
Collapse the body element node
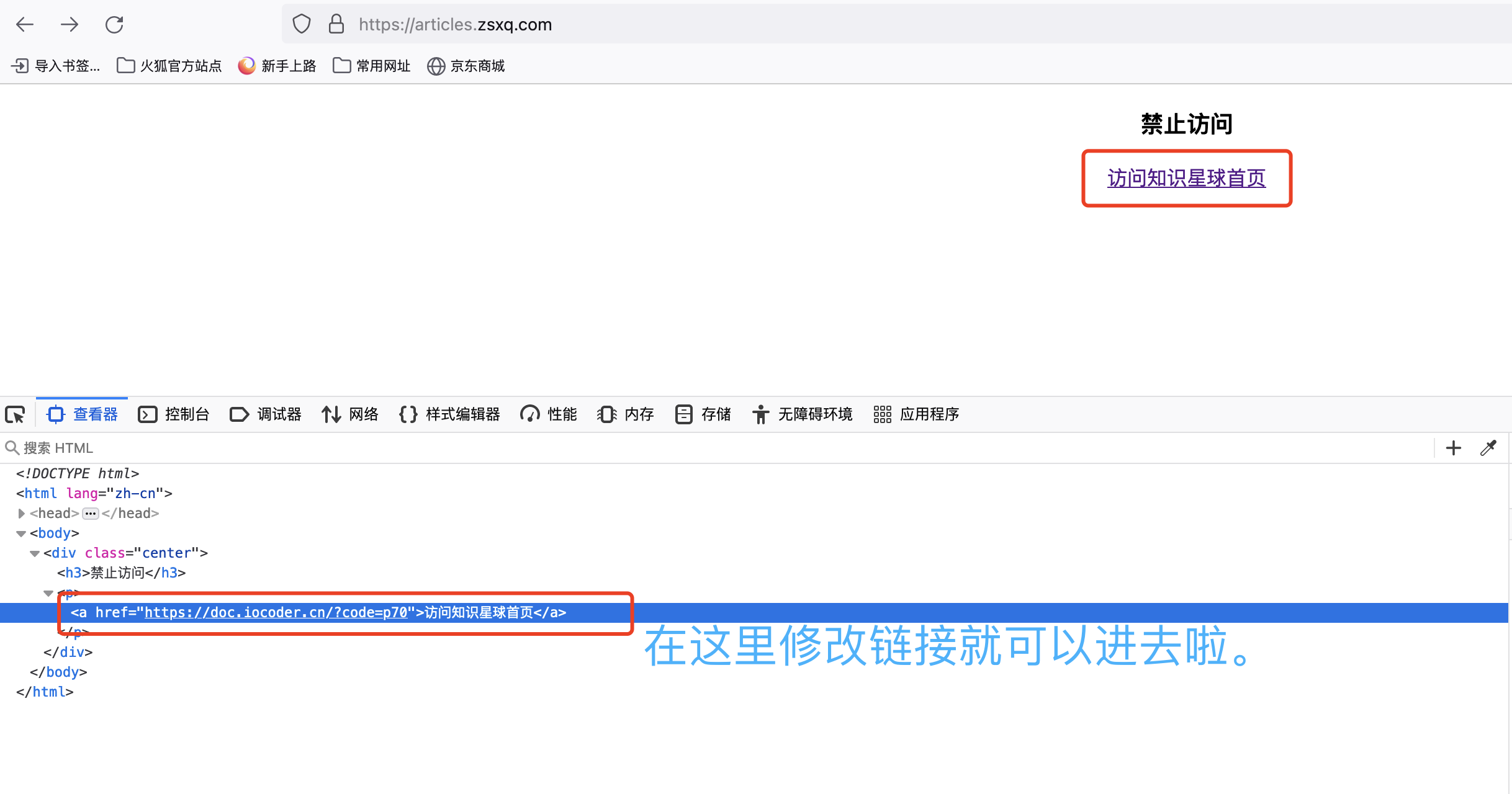[21, 533]
